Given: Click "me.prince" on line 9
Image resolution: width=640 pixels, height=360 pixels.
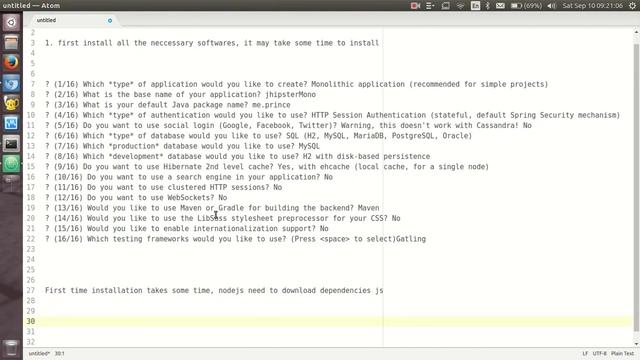Looking at the screenshot, I should click(x=271, y=105).
